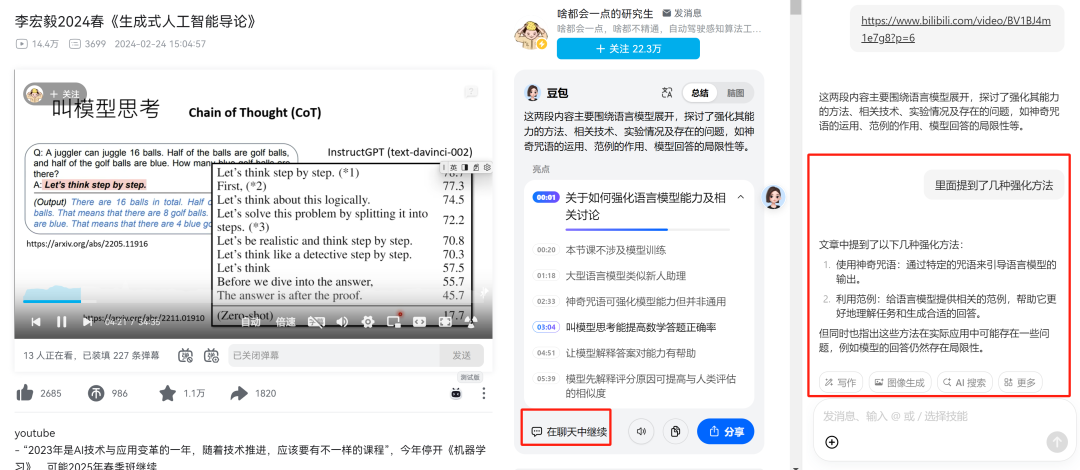This screenshot has width=1080, height=470.
Task: Click the help icon at video top-right
Action: coord(471,91)
